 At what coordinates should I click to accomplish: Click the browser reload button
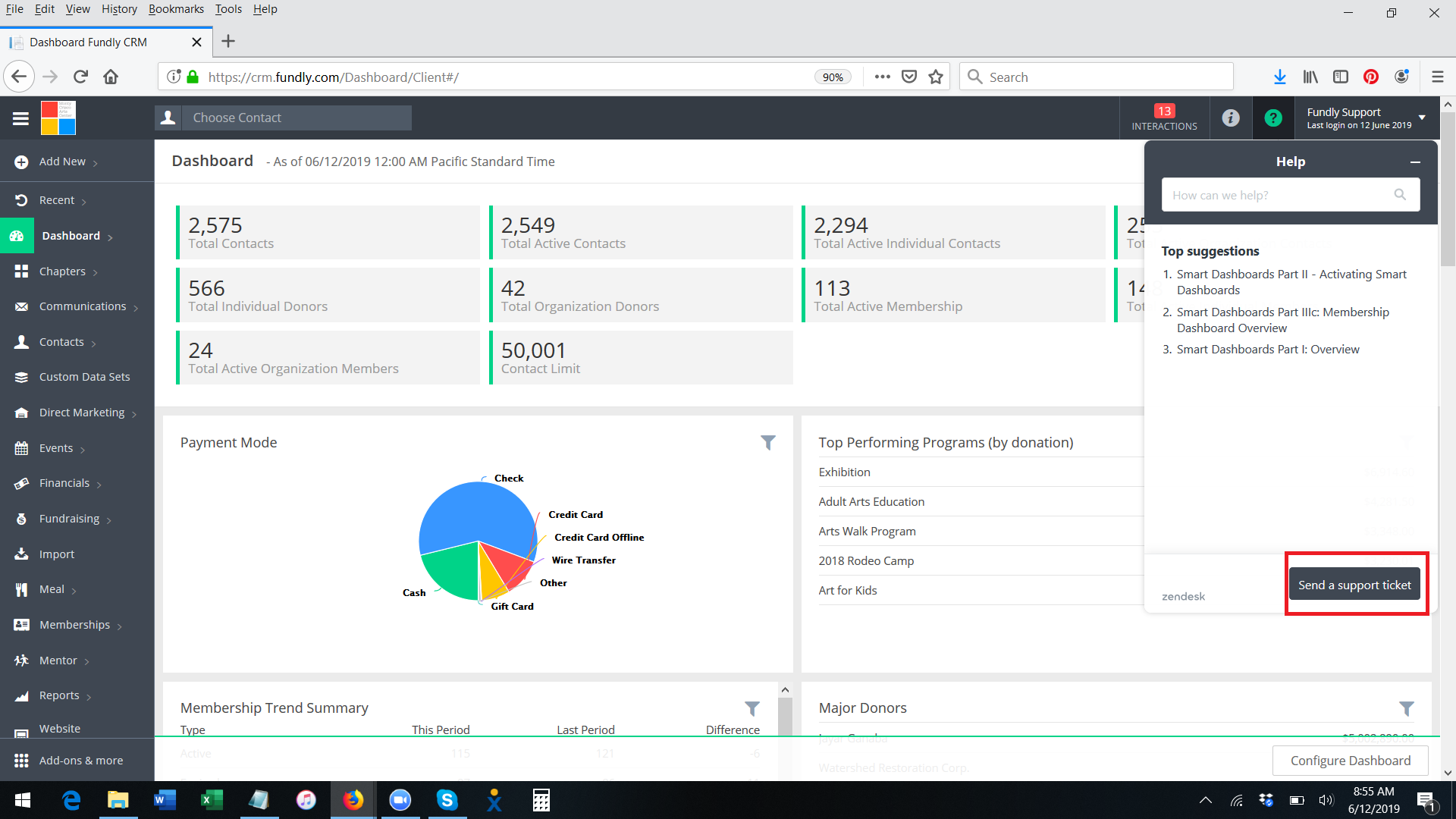tap(80, 77)
